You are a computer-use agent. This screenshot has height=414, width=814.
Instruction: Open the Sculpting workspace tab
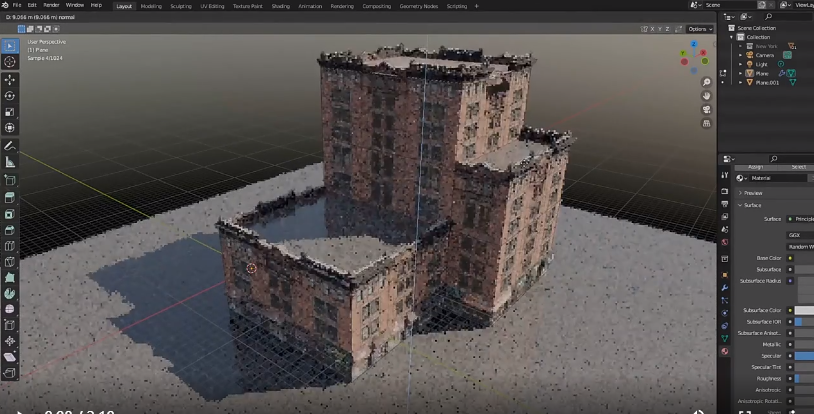180,6
